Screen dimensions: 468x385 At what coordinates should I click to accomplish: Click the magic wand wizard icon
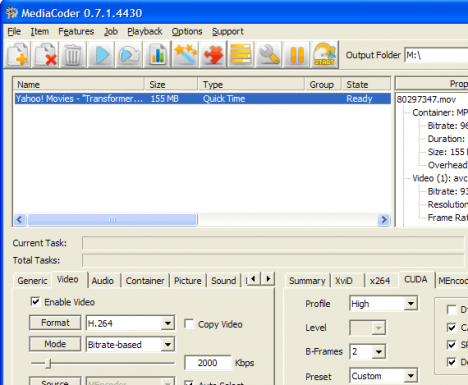click(x=186, y=55)
